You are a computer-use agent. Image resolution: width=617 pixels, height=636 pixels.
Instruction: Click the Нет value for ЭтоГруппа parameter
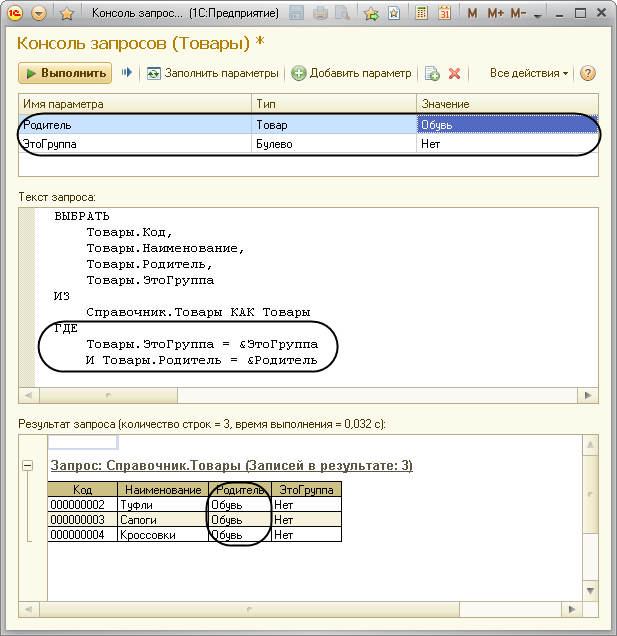coord(507,144)
